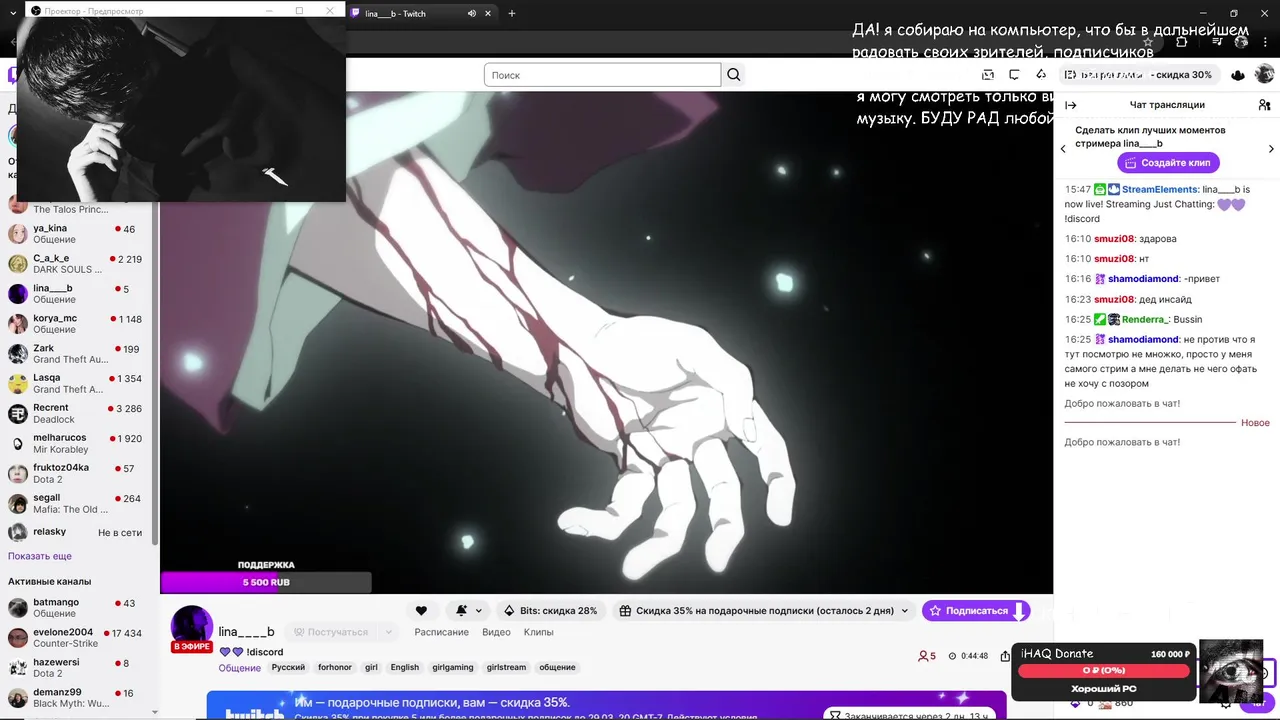
Task: Click the Создайте клип button
Action: (x=1168, y=162)
